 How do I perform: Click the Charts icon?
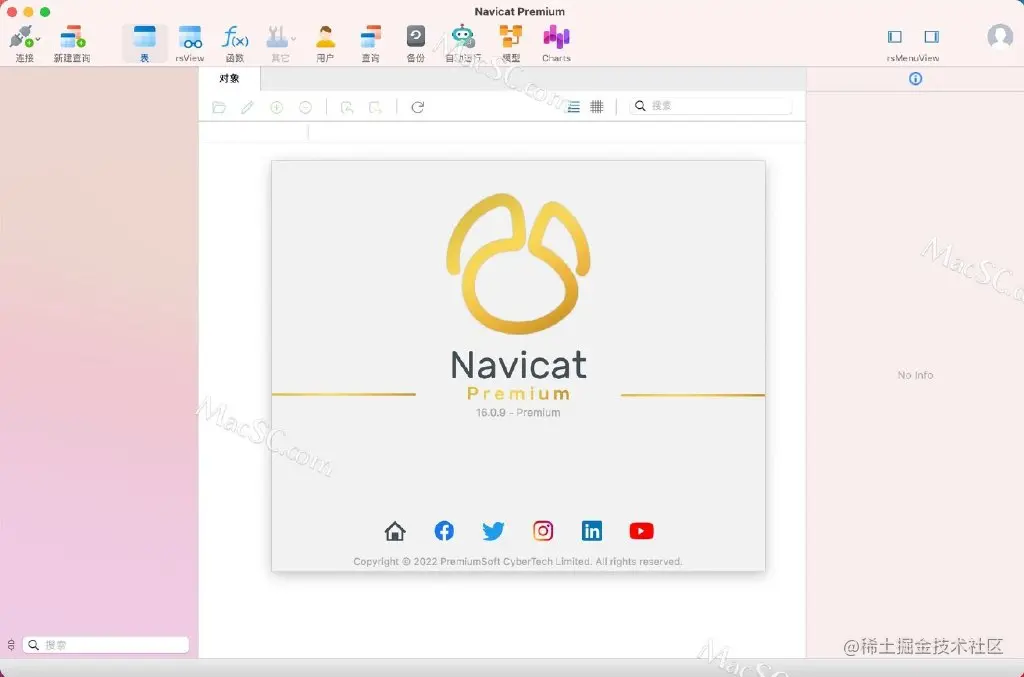556,37
